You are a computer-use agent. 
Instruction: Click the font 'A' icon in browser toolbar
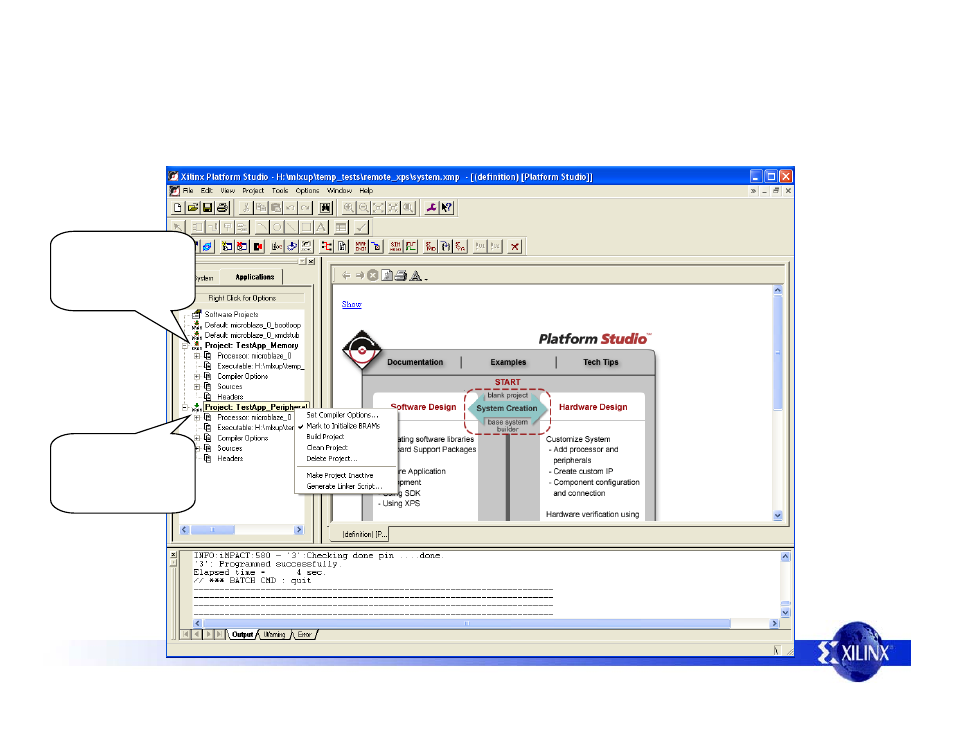click(416, 276)
